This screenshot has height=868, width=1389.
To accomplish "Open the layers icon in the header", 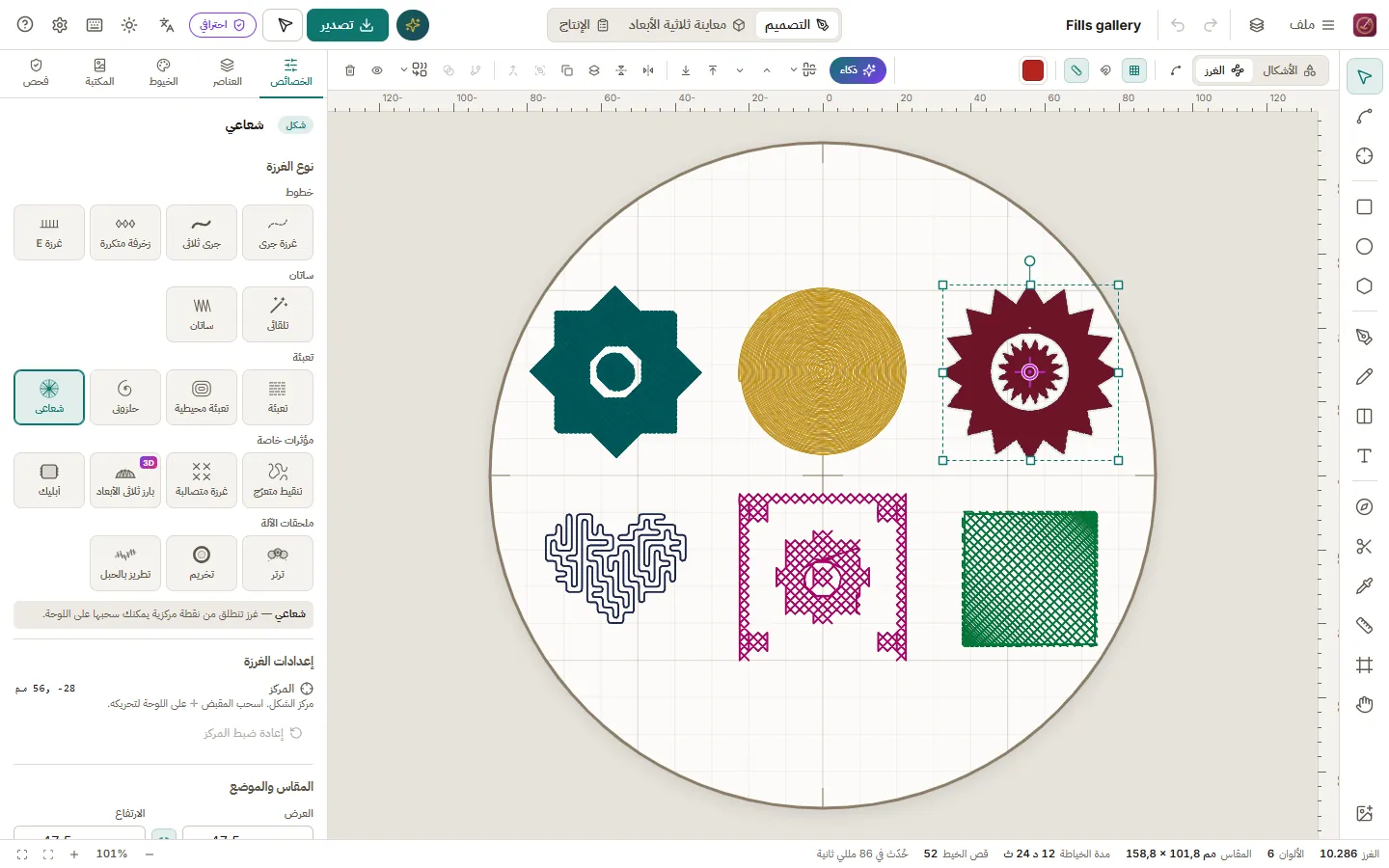I will tap(1257, 25).
